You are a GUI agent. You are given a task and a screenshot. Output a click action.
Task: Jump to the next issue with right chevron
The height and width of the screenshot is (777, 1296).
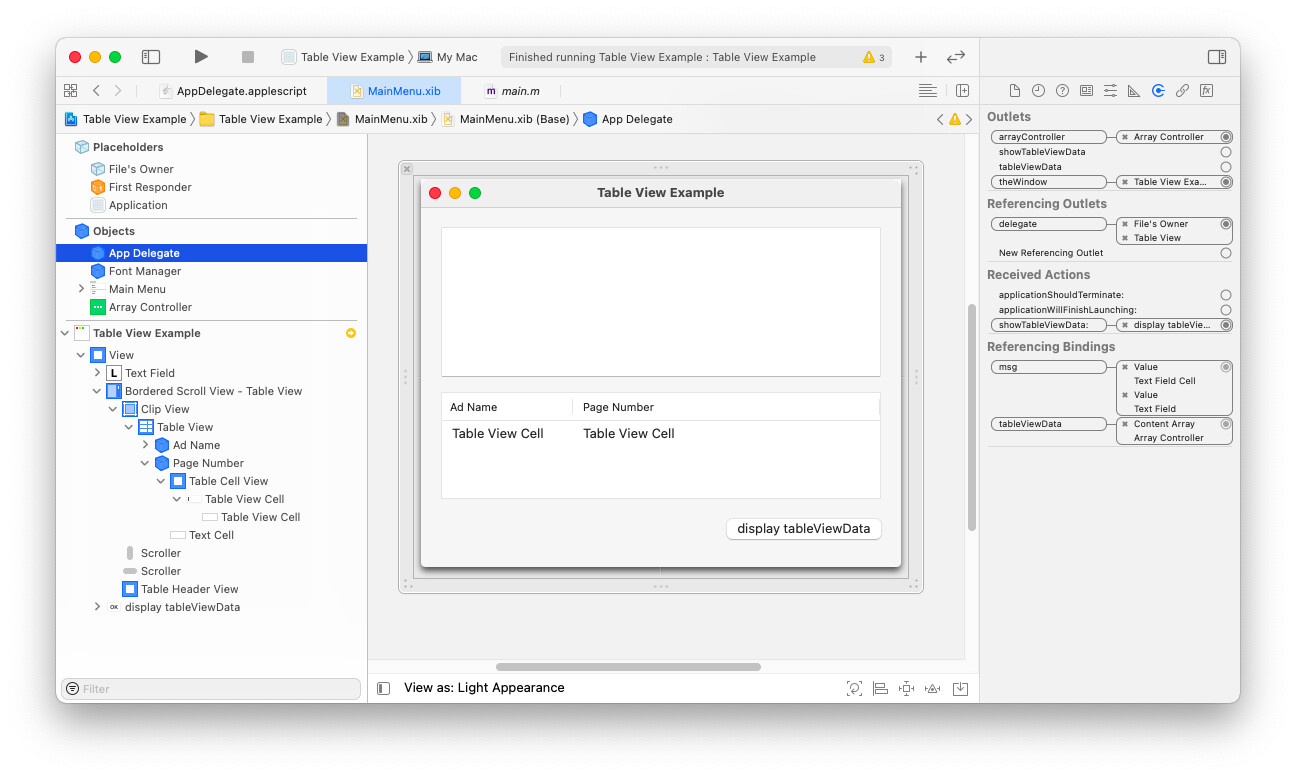point(968,119)
